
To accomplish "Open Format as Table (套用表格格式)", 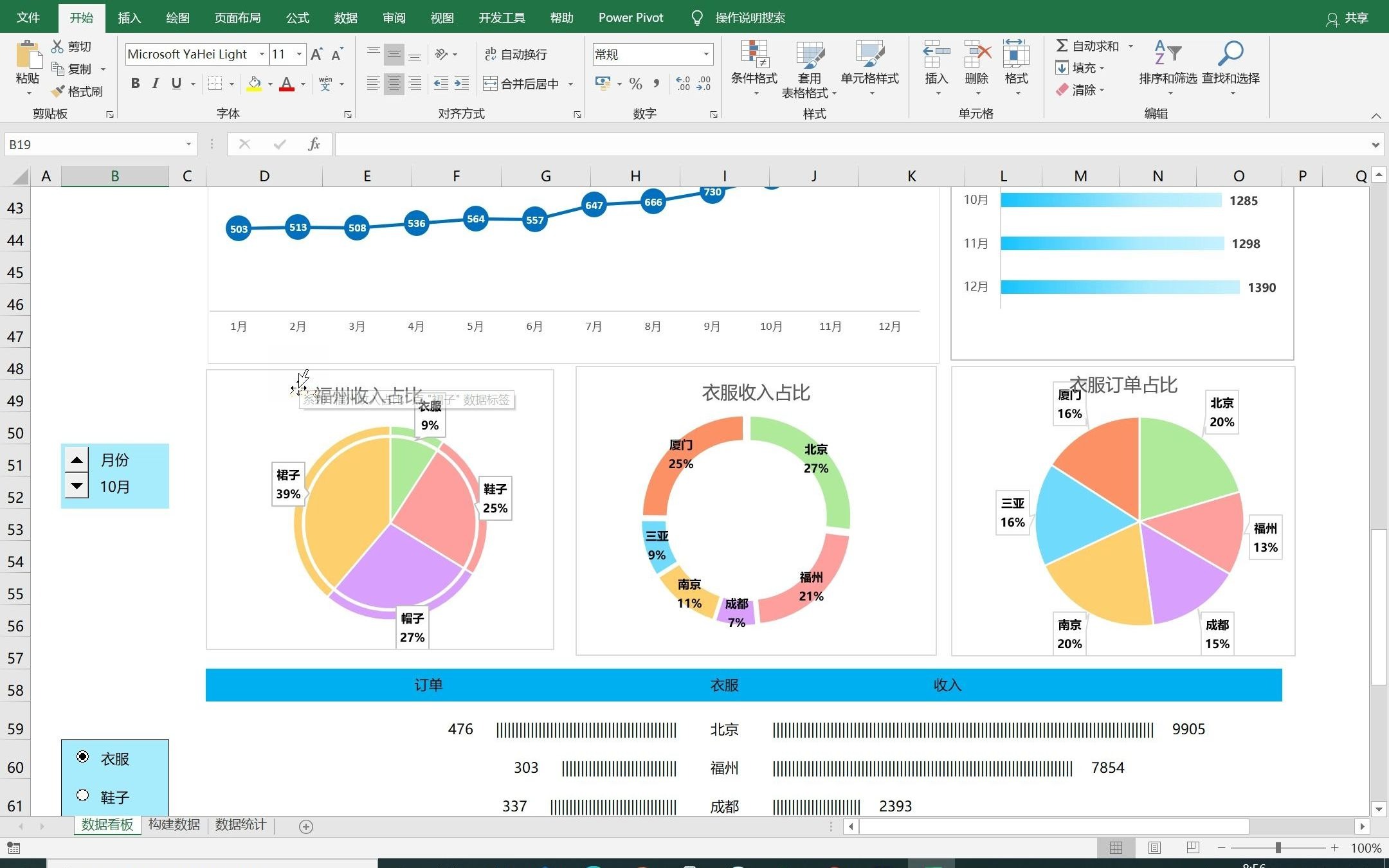I will [809, 69].
